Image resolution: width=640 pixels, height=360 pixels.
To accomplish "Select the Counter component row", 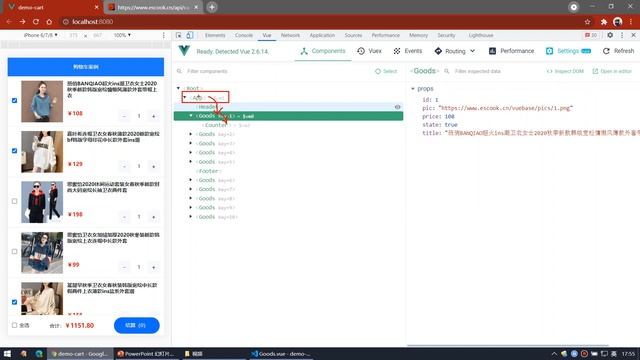I will [288, 125].
